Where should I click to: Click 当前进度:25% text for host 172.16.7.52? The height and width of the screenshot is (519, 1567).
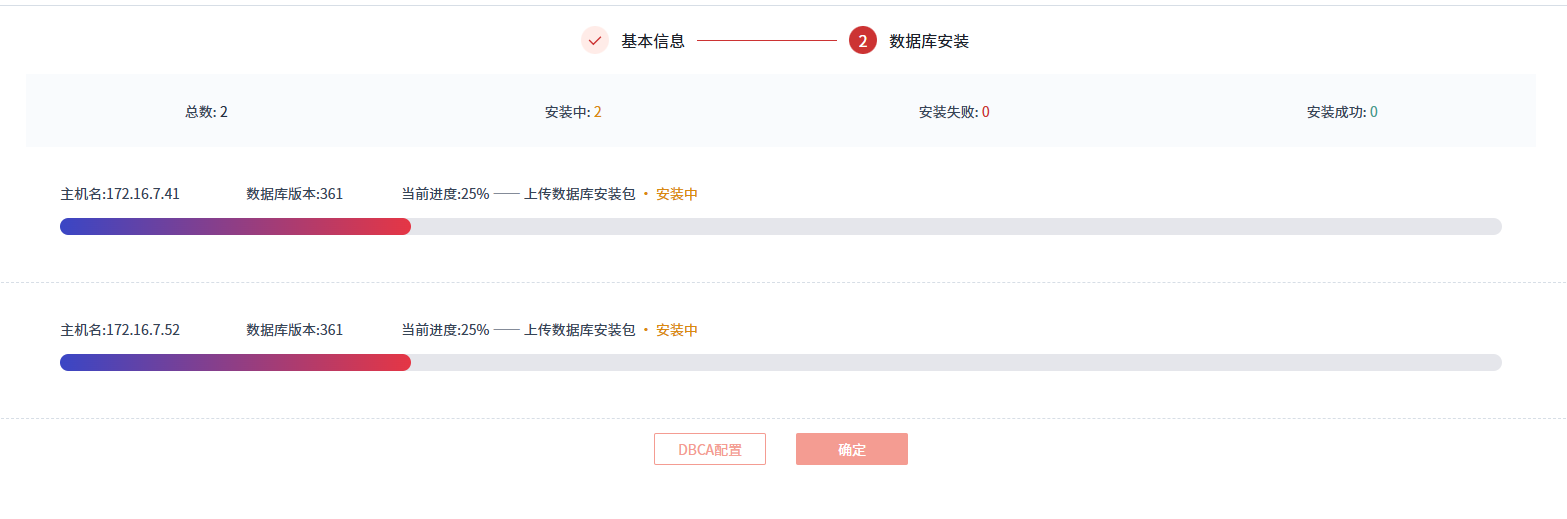445,330
